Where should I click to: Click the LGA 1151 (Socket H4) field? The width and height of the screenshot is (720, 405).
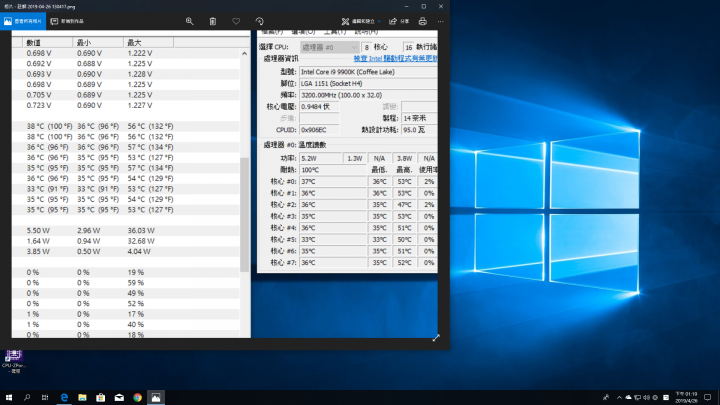[x=368, y=84]
